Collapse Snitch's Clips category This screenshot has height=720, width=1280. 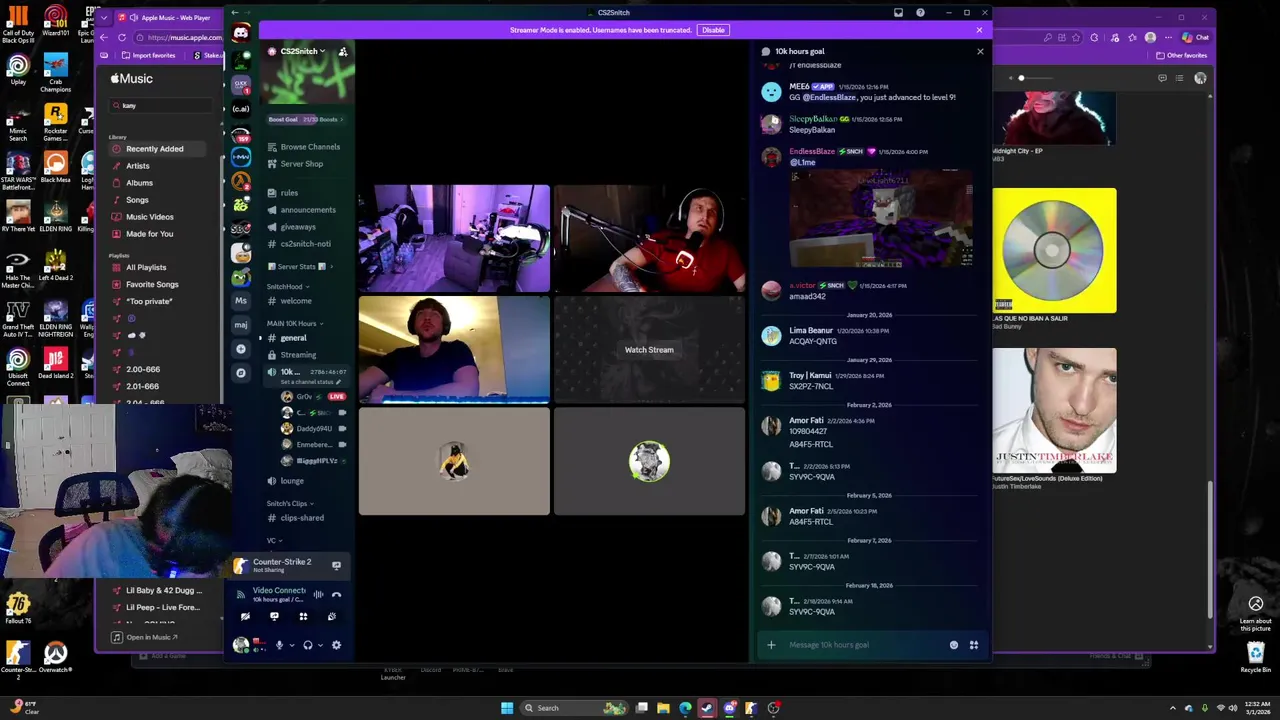pyautogui.click(x=289, y=503)
